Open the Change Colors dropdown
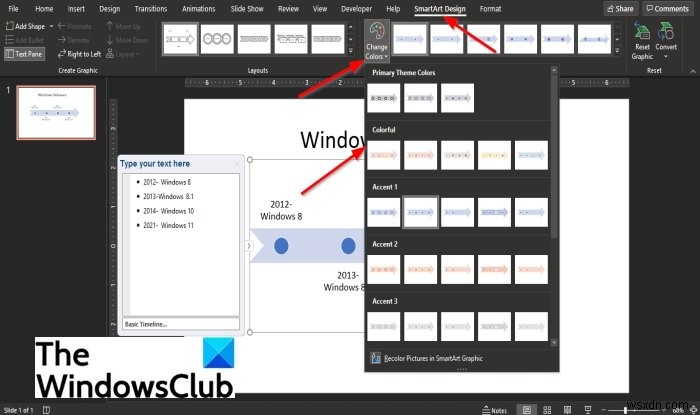The image size is (700, 415). click(x=376, y=41)
